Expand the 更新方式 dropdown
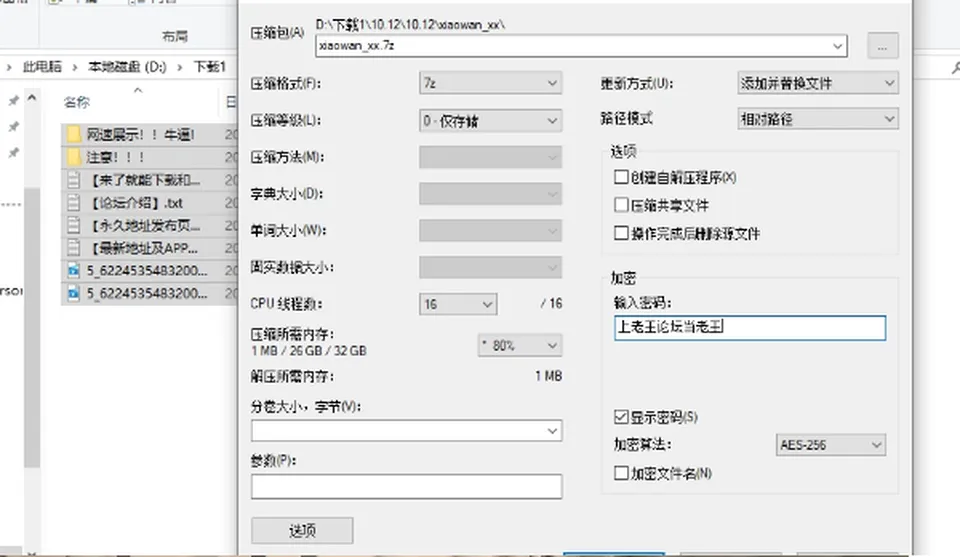This screenshot has width=960, height=557. pos(817,83)
